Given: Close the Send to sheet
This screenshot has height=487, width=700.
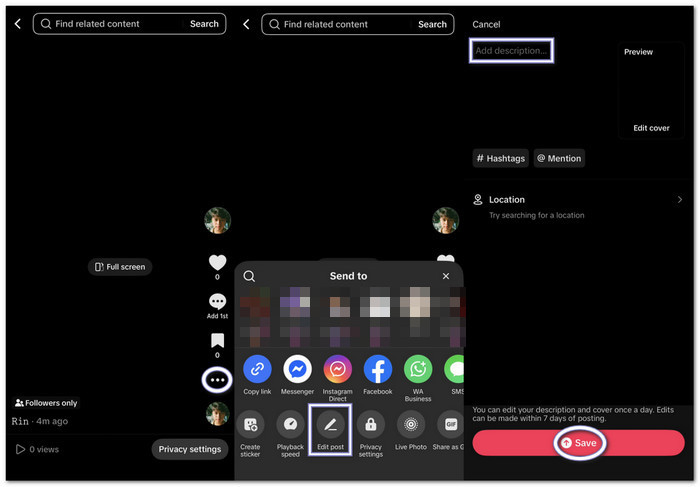Looking at the screenshot, I should pyautogui.click(x=446, y=276).
